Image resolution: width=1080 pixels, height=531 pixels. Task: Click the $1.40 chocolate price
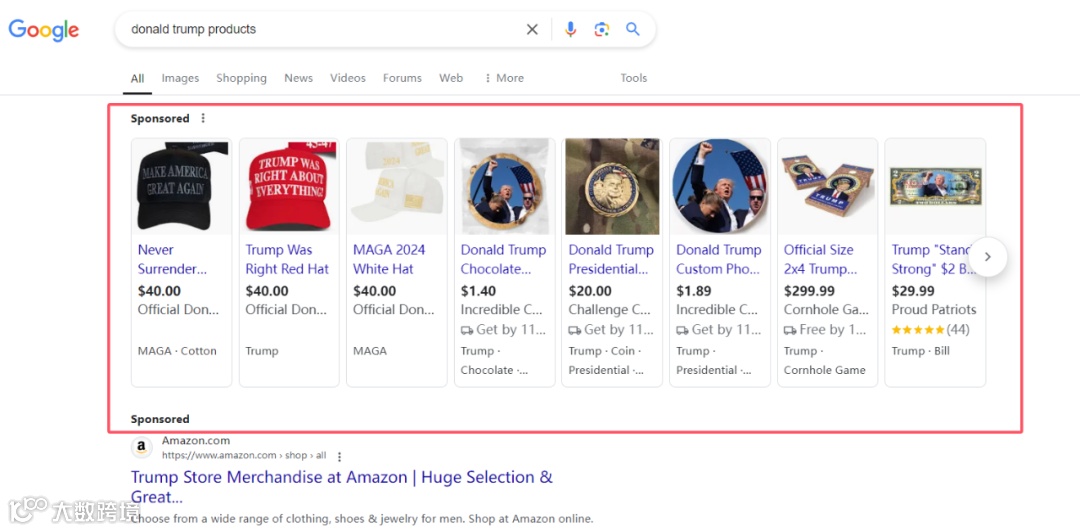point(478,291)
